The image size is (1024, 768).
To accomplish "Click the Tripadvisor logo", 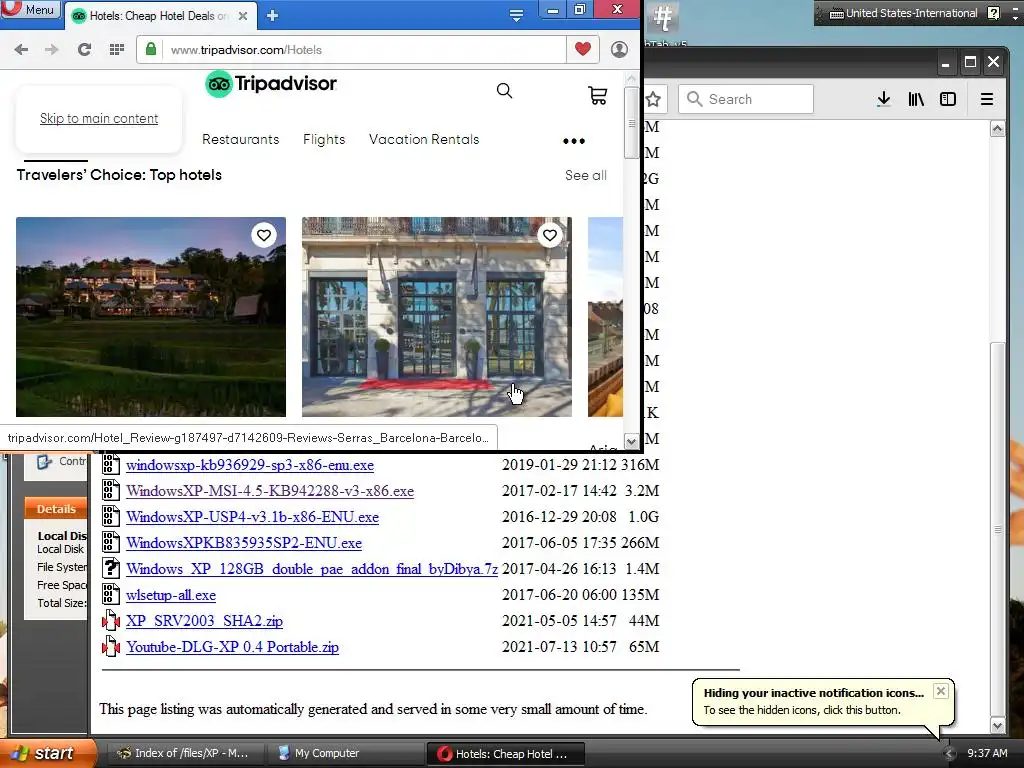I will (271, 84).
